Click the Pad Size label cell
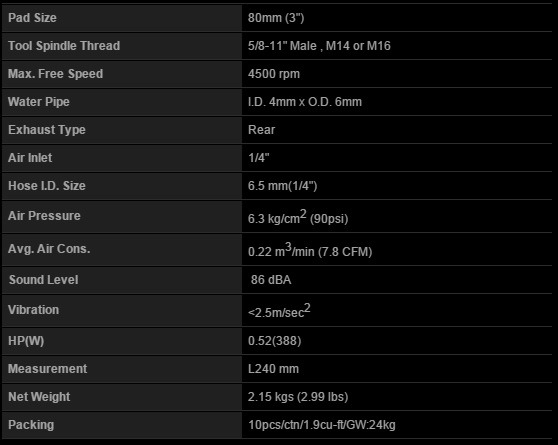Image resolution: width=558 pixels, height=445 pixels. pyautogui.click(x=122, y=18)
